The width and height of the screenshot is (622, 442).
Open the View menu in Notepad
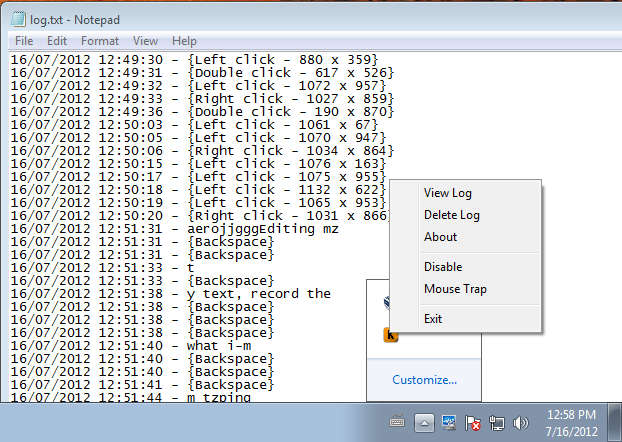[145, 41]
